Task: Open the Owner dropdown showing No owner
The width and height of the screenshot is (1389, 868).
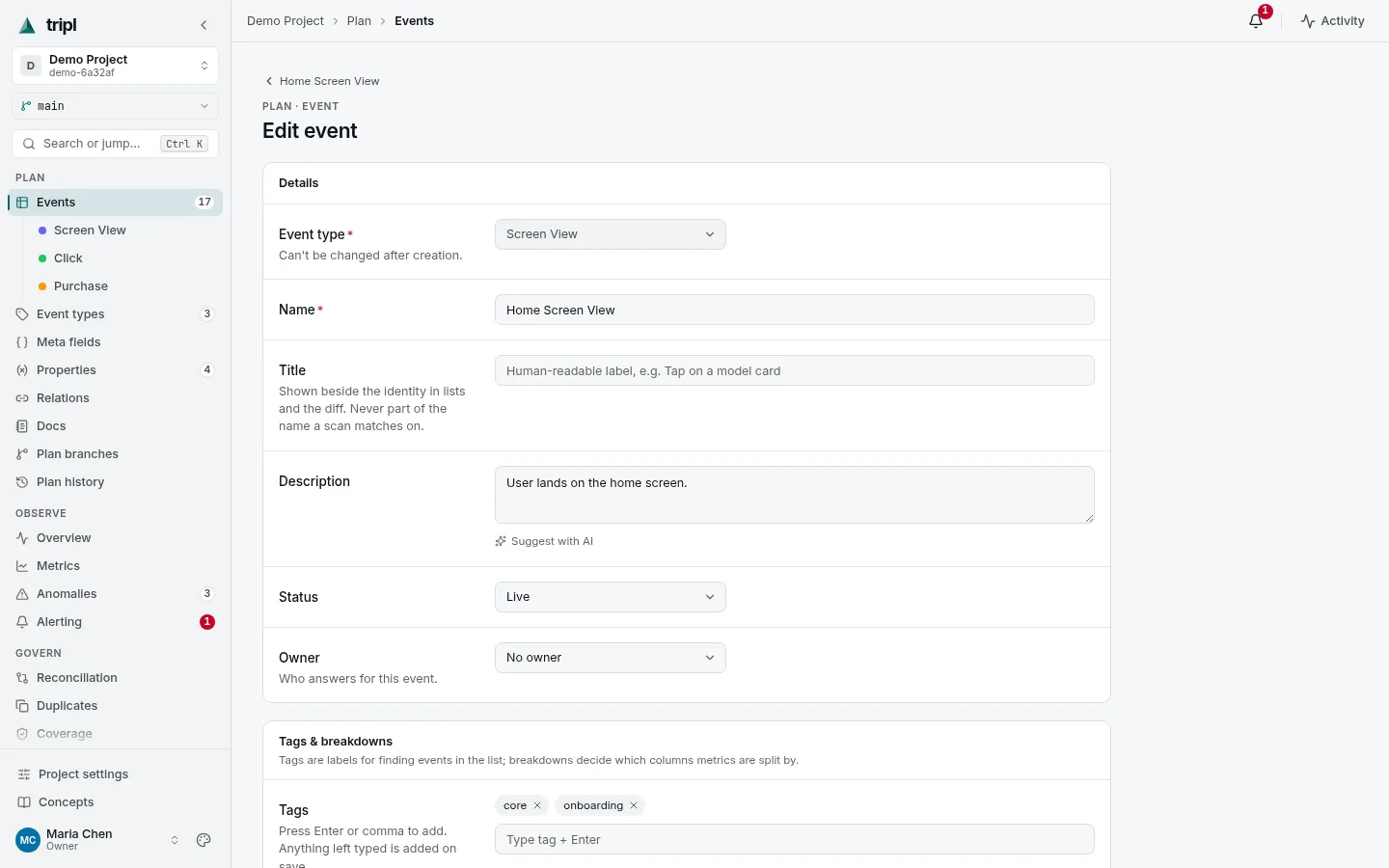Action: point(610,658)
